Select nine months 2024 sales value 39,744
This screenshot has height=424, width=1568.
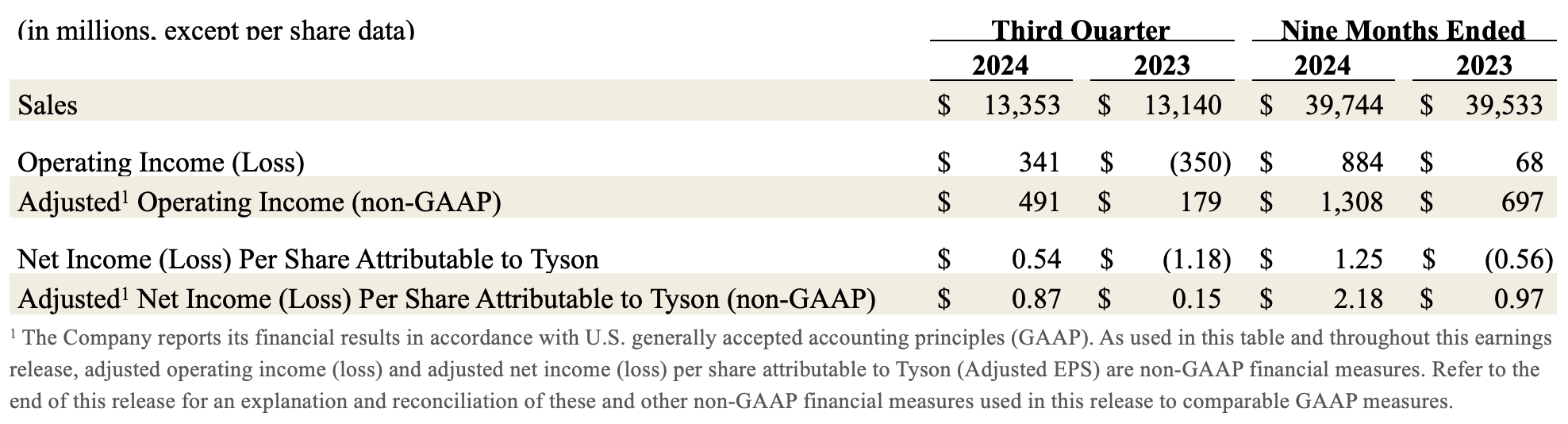1344,105
